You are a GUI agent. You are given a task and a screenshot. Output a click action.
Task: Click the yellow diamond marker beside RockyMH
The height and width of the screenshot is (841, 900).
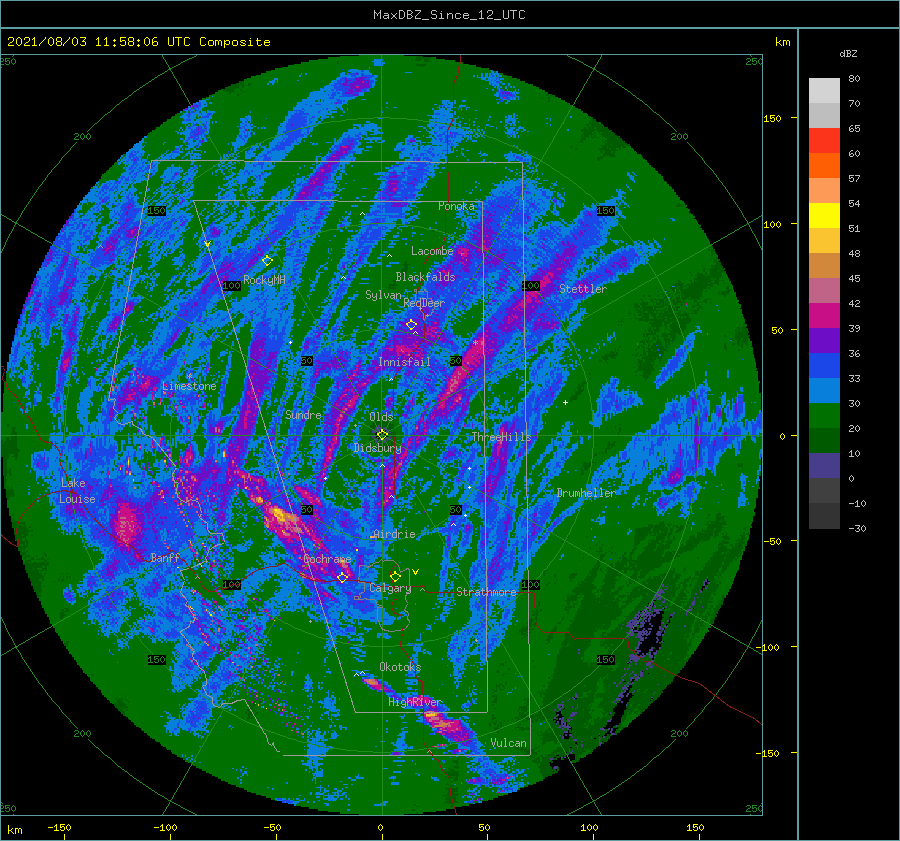coord(267,261)
